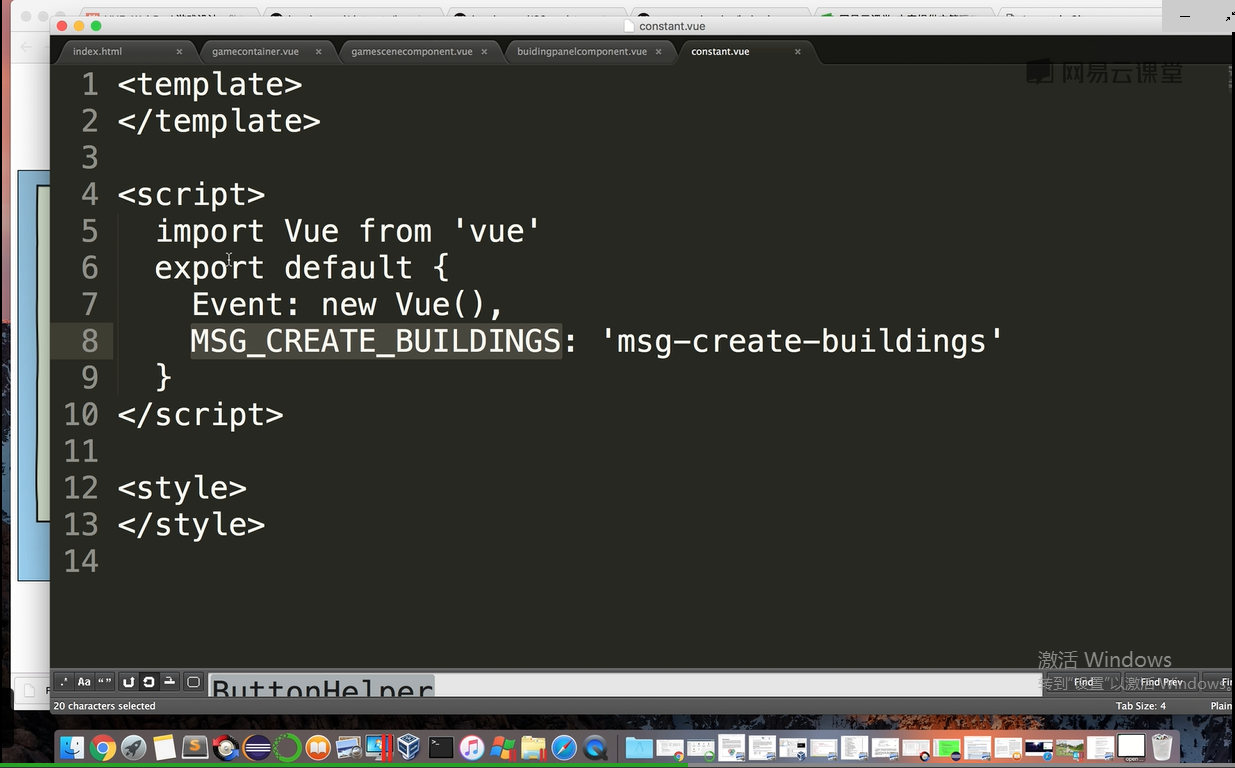Open iTunes from the dock
1235x768 pixels.
472,748
